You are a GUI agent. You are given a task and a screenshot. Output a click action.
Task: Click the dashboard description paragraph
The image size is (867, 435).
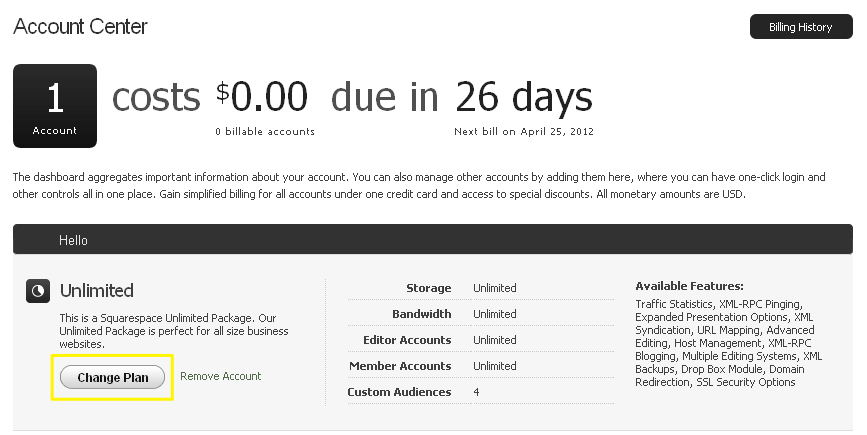(x=419, y=185)
